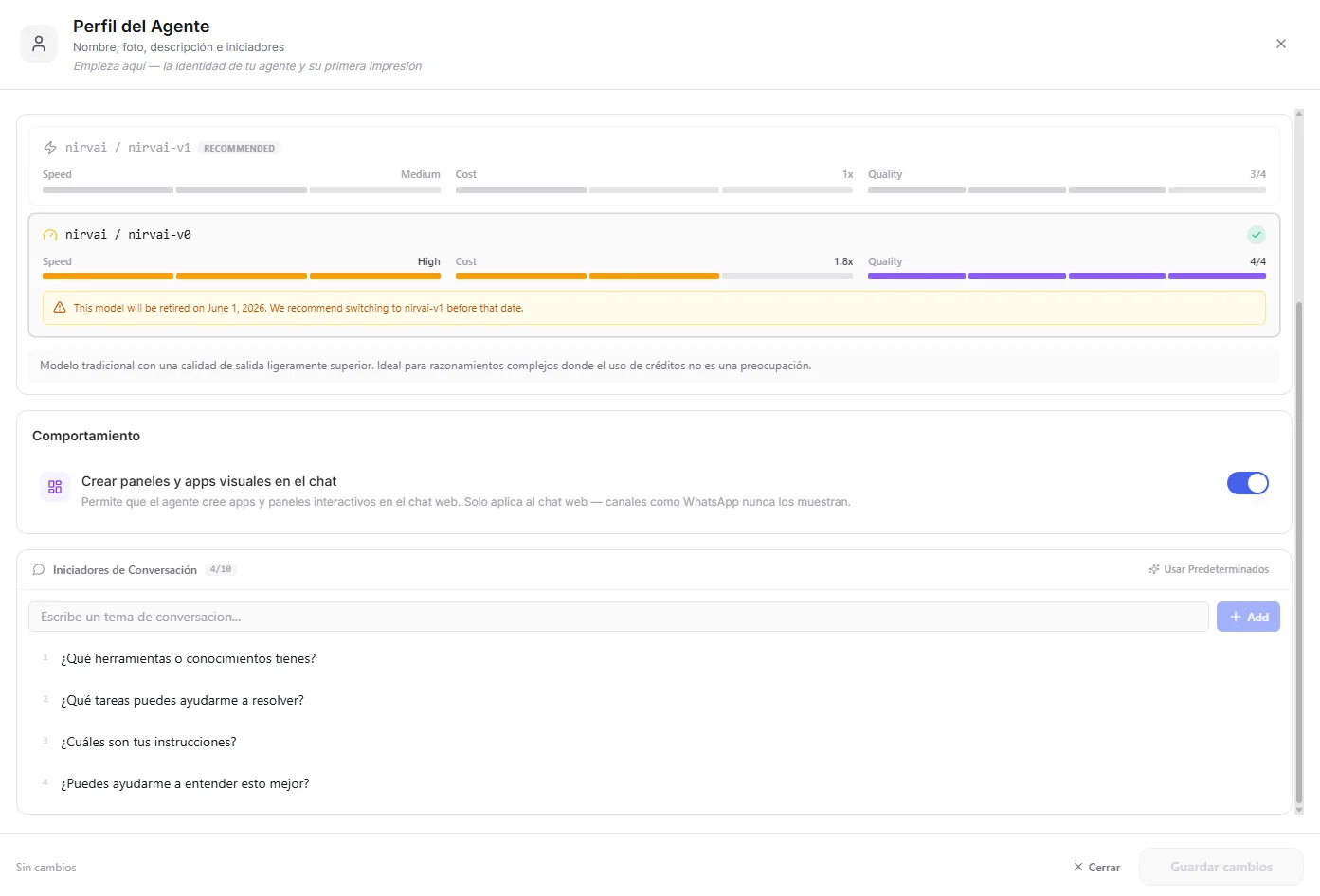Click the model retirement warning message
The width and height of the screenshot is (1320, 896).
click(654, 308)
